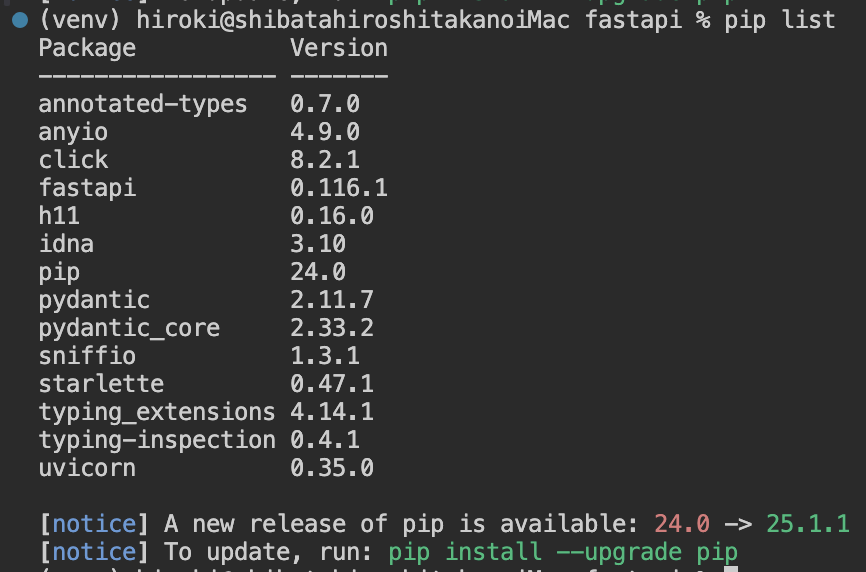Click the green 25.1.1 version number
This screenshot has width=866, height=572.
807,524
